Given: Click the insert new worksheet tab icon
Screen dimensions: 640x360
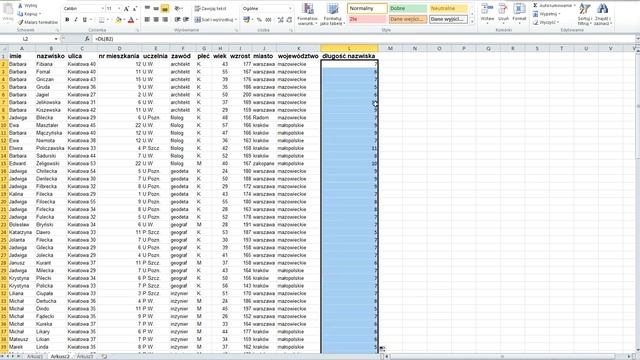Looking at the screenshot, I should (104, 356).
